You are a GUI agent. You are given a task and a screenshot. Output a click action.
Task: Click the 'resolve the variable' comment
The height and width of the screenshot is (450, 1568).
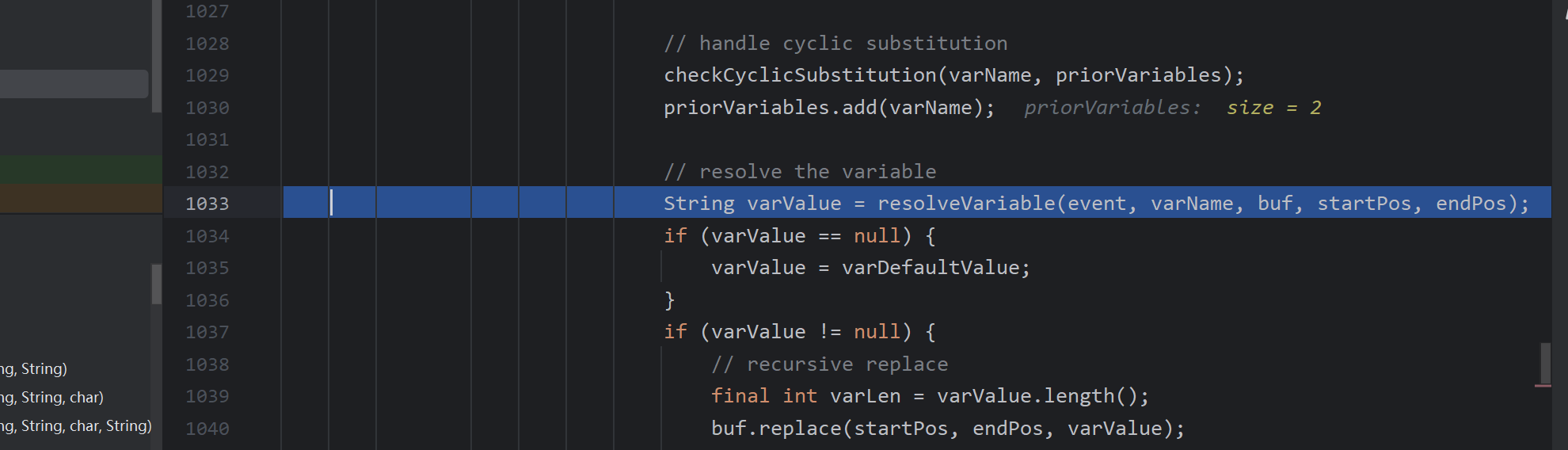[800, 172]
